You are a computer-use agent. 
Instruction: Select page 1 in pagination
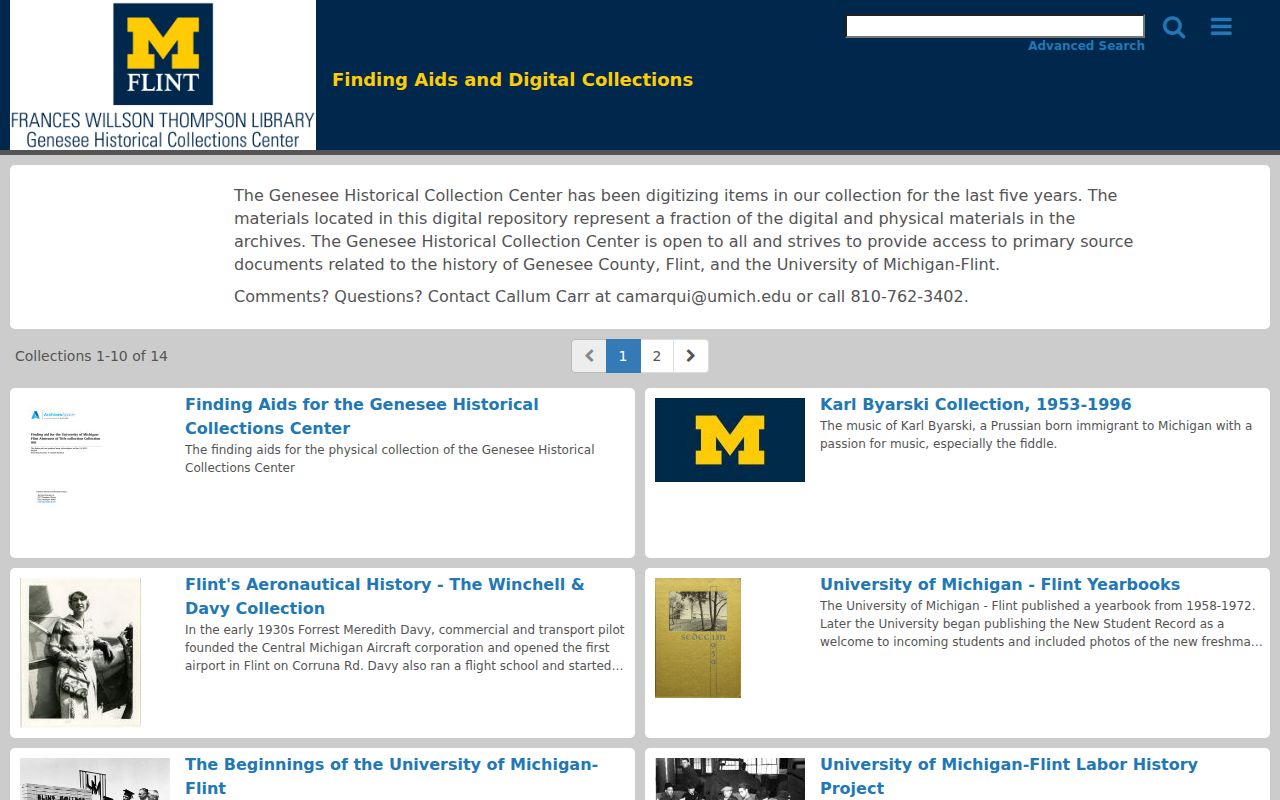click(623, 356)
